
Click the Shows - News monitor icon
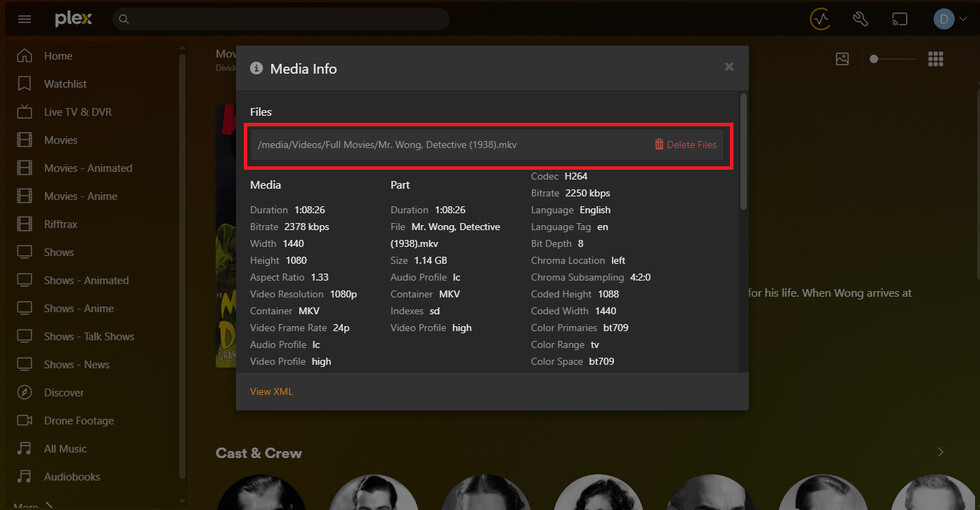click(24, 364)
